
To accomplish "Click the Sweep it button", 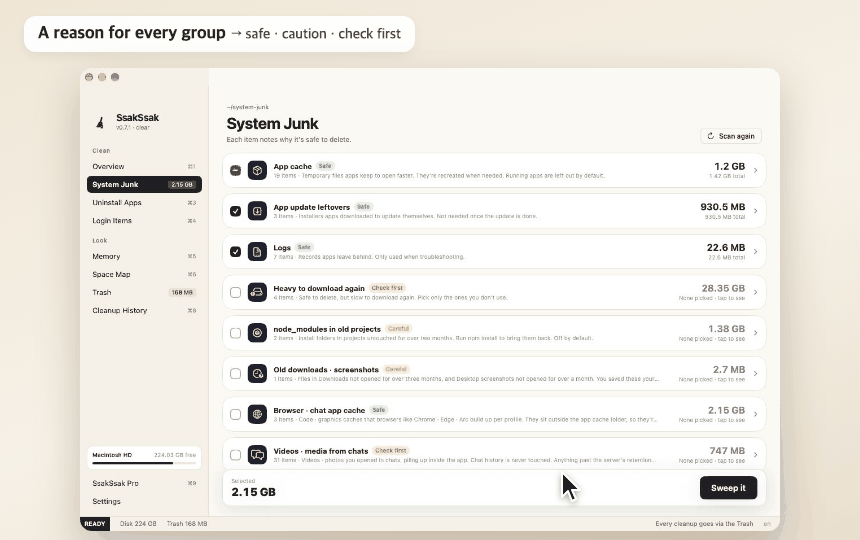I will tap(728, 488).
